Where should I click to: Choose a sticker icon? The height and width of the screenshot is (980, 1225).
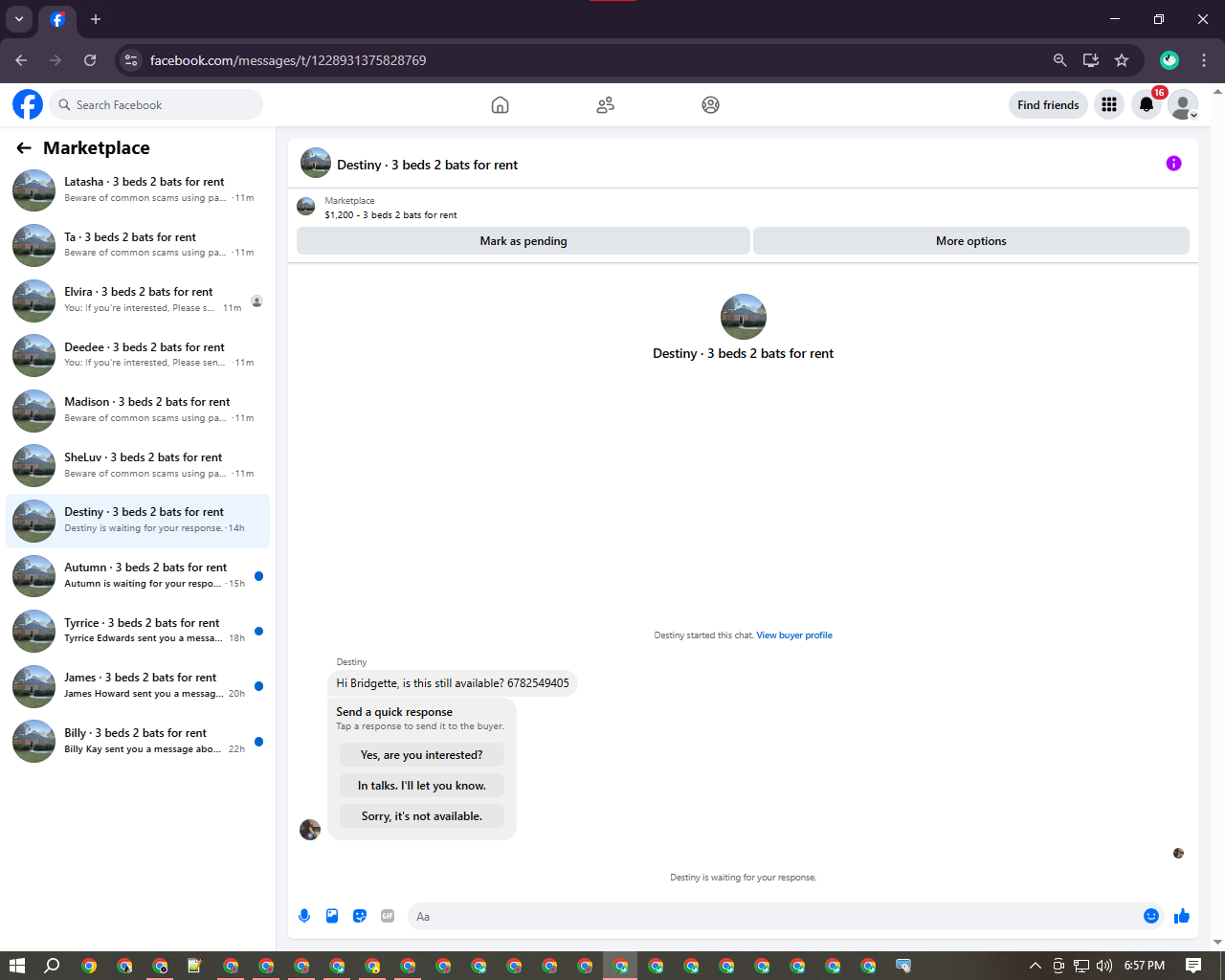pos(360,916)
